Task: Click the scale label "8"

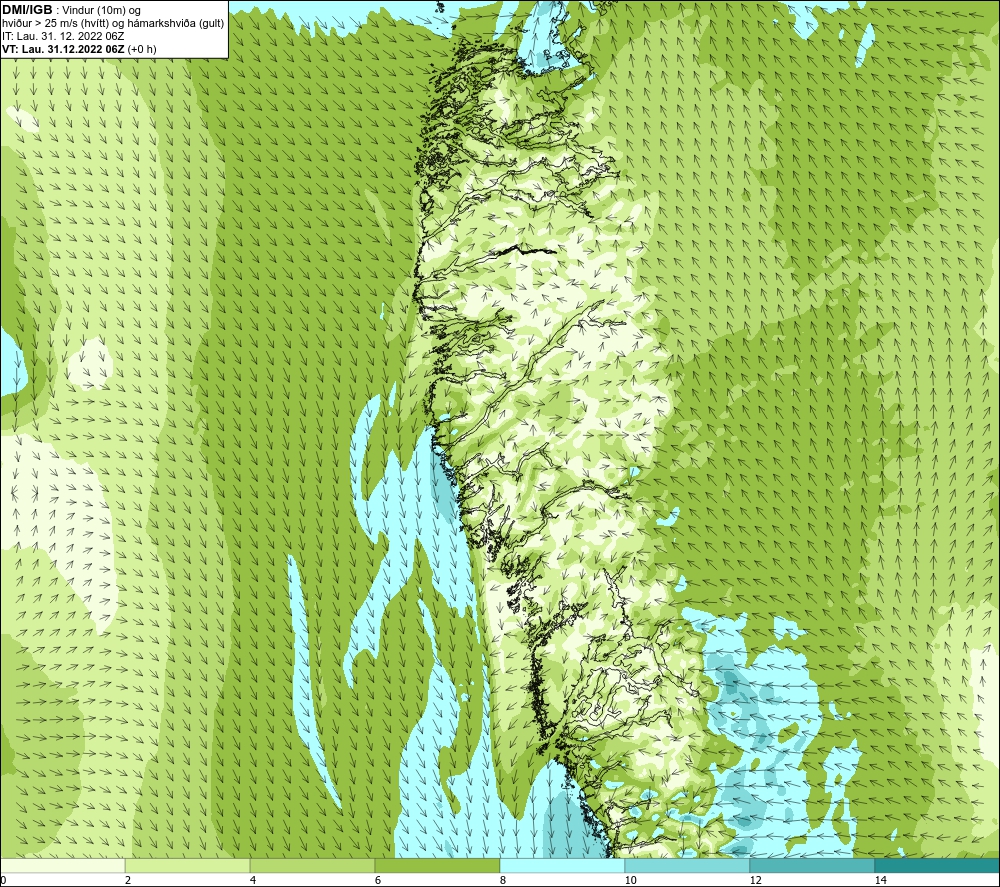Action: pyautogui.click(x=503, y=880)
